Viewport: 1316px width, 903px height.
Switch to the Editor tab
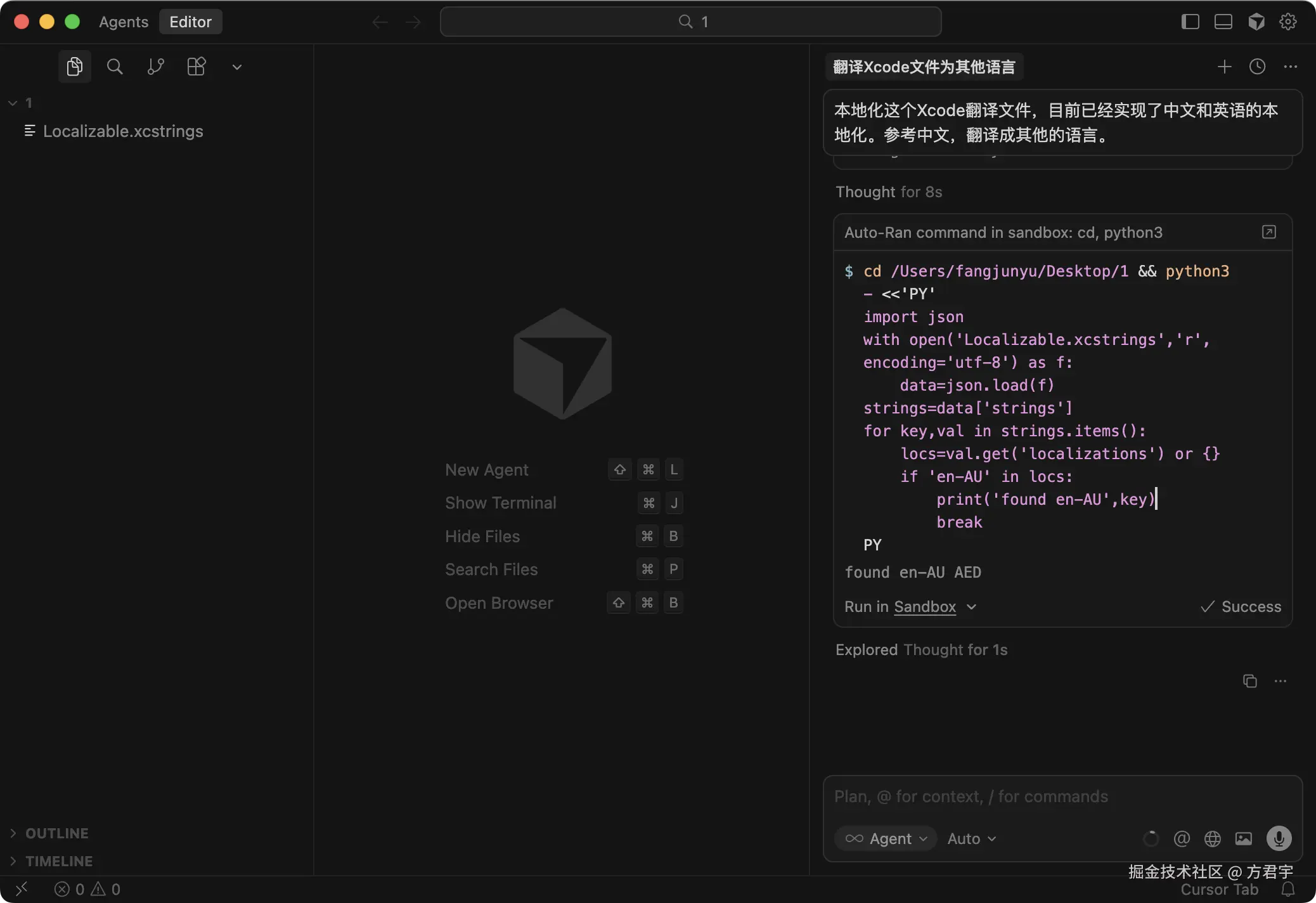190,21
